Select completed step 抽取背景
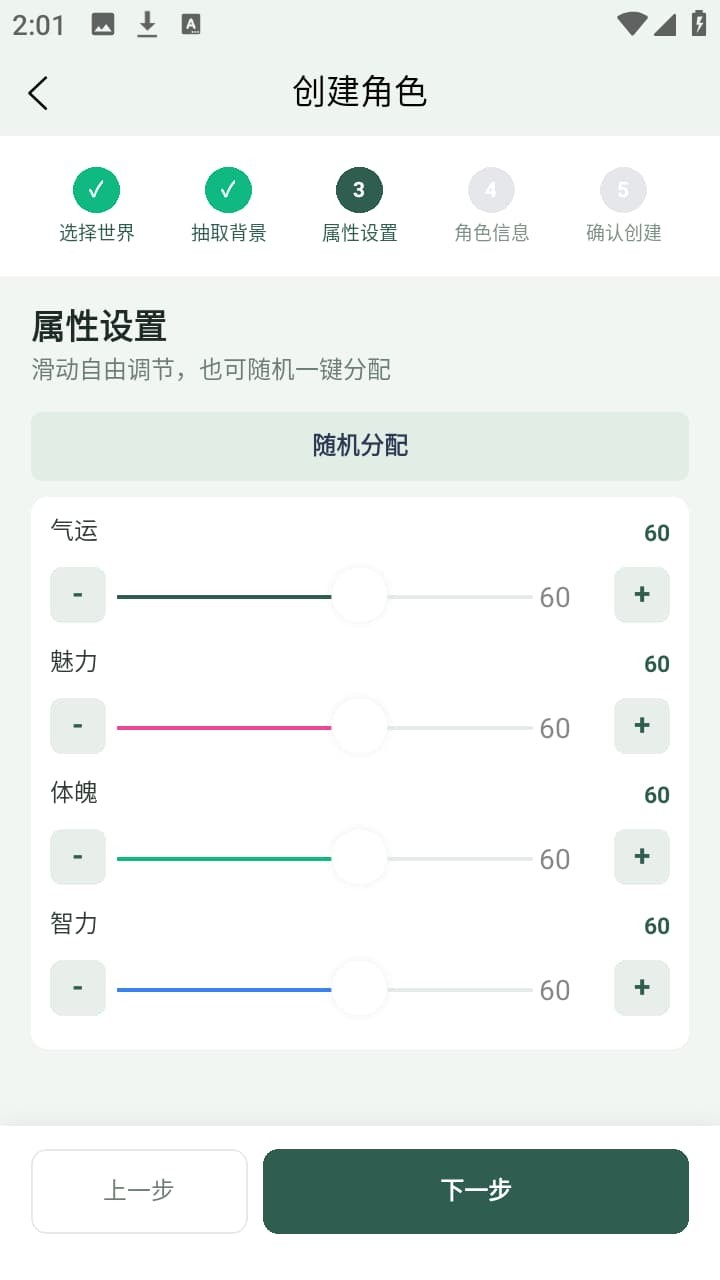Screen dimensions: 720x1280 point(228,190)
